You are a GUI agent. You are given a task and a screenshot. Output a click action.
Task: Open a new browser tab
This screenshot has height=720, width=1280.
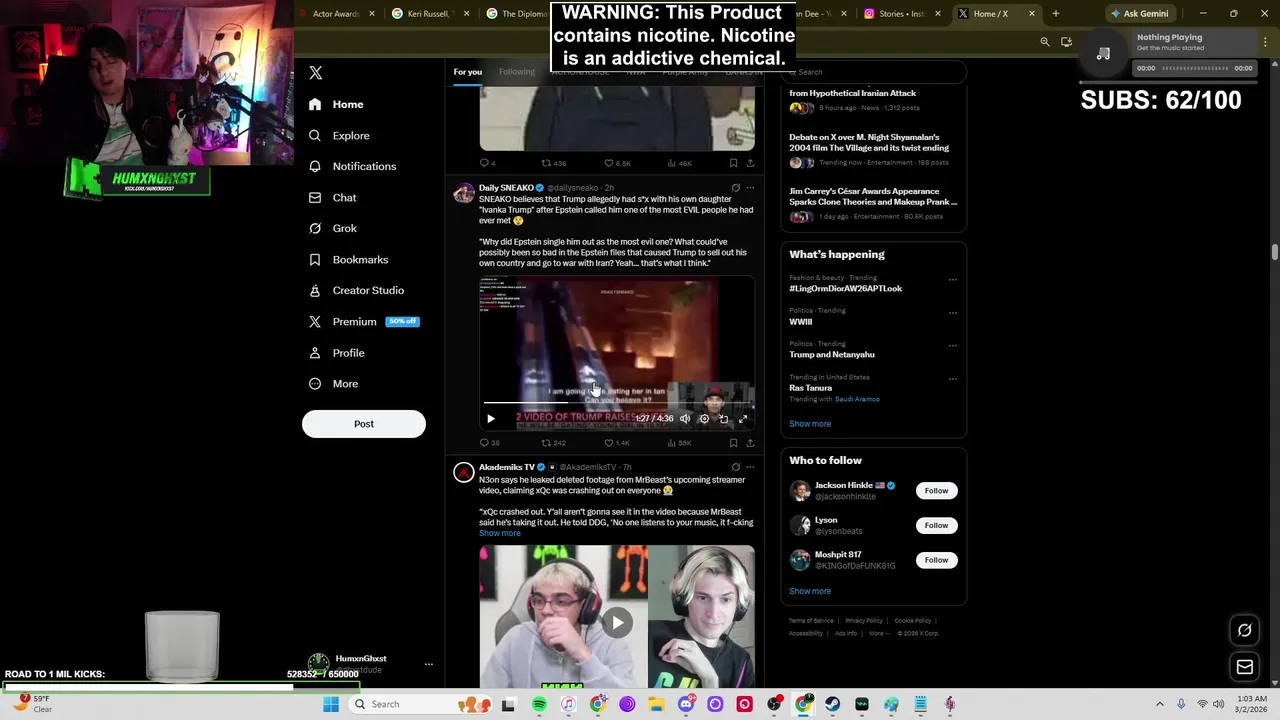point(1056,14)
